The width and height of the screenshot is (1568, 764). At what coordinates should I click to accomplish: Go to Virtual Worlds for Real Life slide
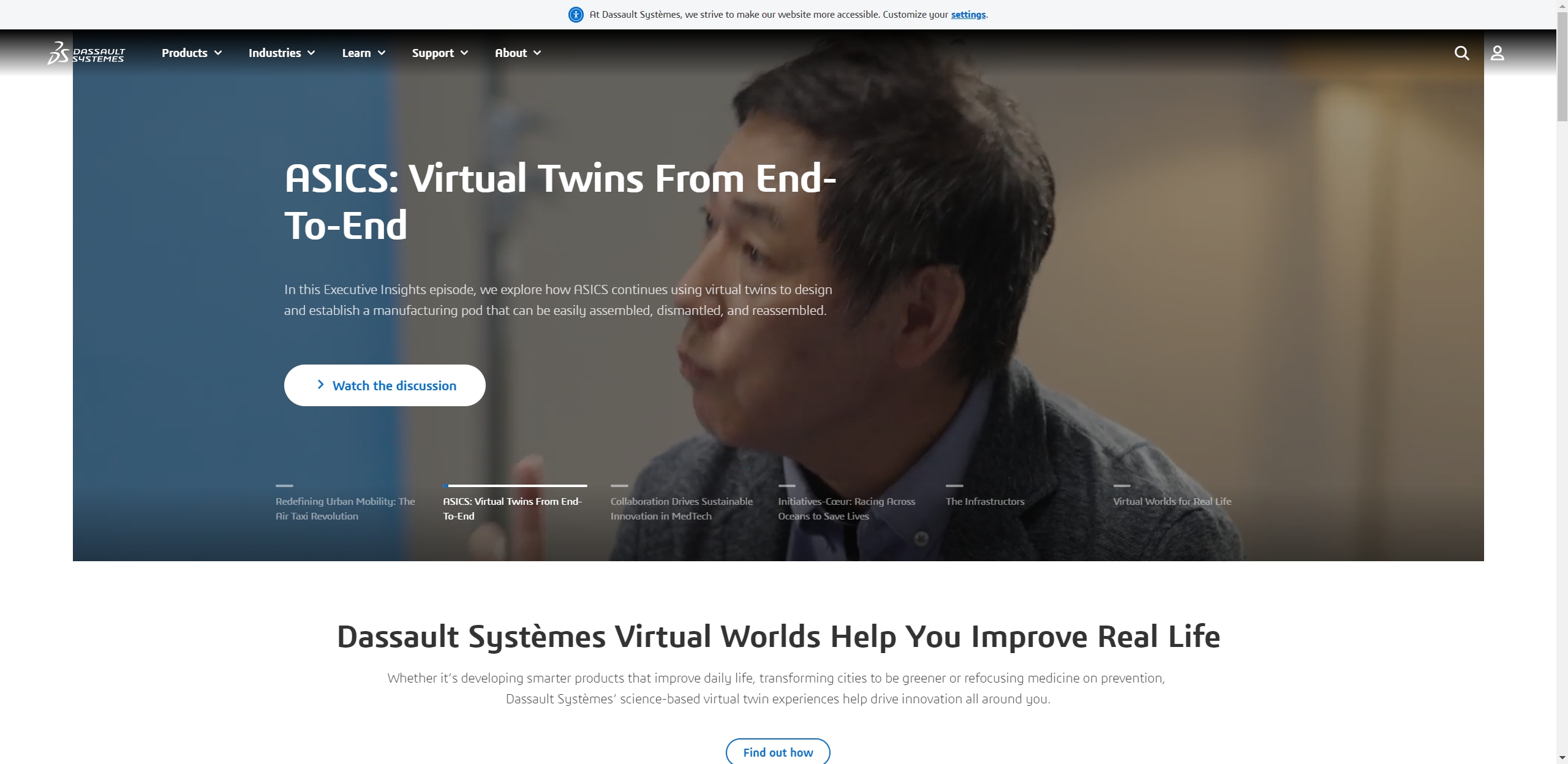(x=1171, y=501)
